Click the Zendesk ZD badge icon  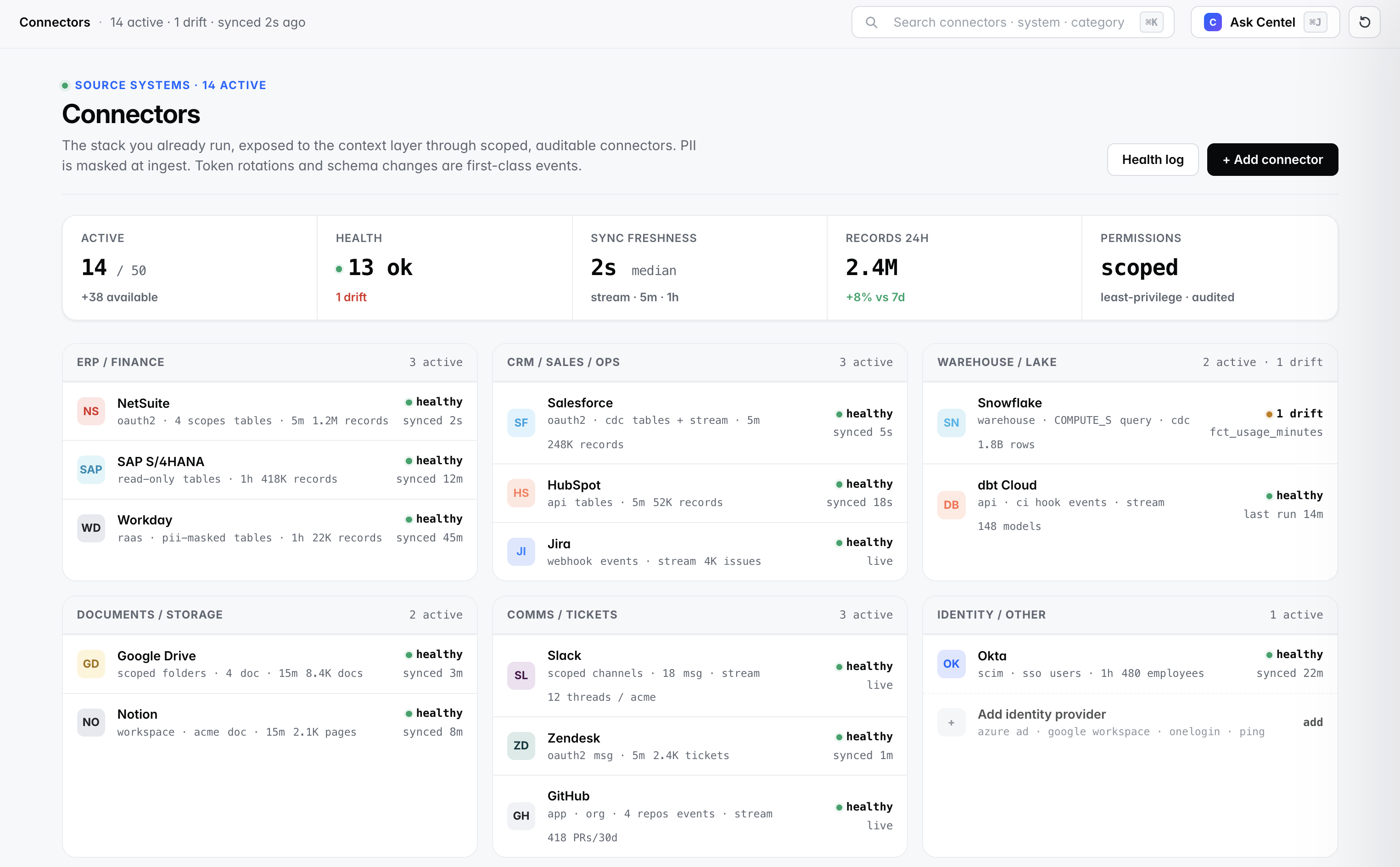[521, 745]
